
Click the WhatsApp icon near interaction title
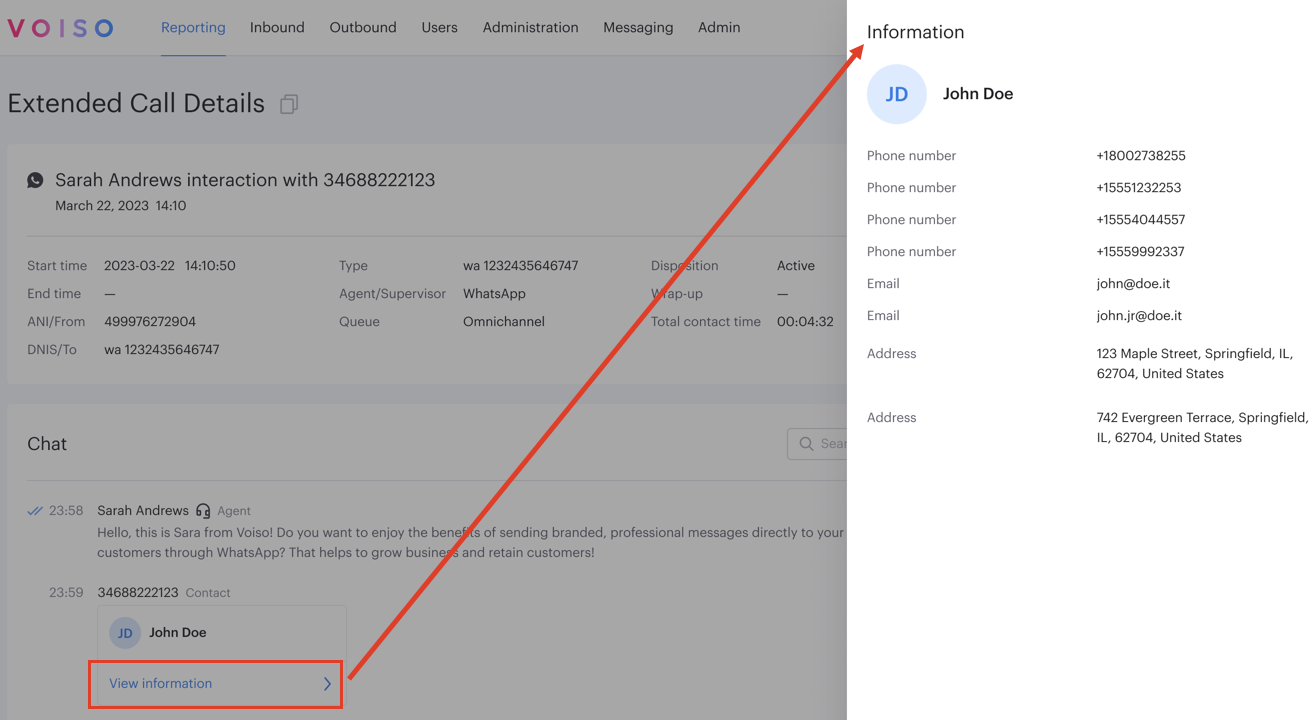pos(36,180)
